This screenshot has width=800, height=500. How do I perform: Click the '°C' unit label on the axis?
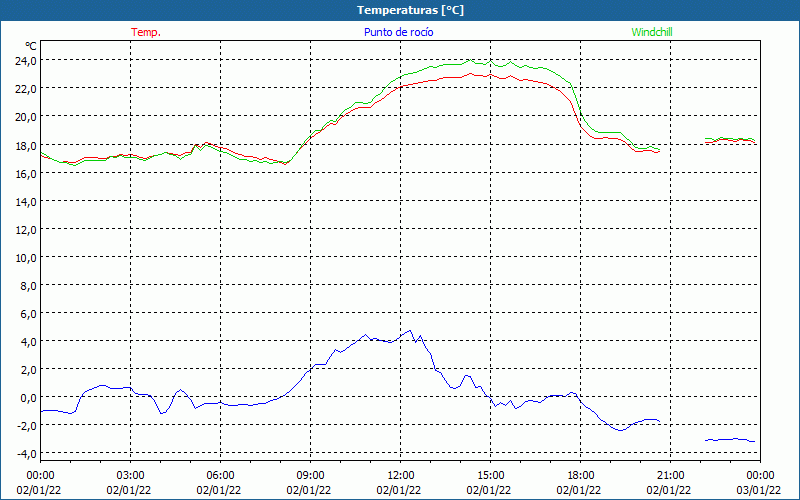click(31, 46)
